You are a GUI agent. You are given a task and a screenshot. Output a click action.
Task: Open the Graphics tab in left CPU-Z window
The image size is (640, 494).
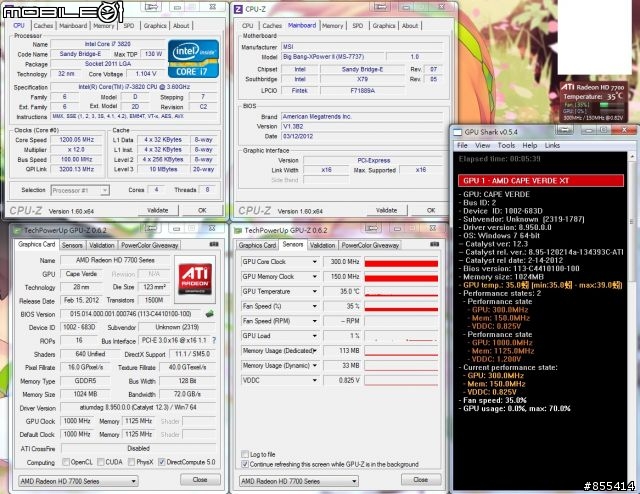(155, 25)
